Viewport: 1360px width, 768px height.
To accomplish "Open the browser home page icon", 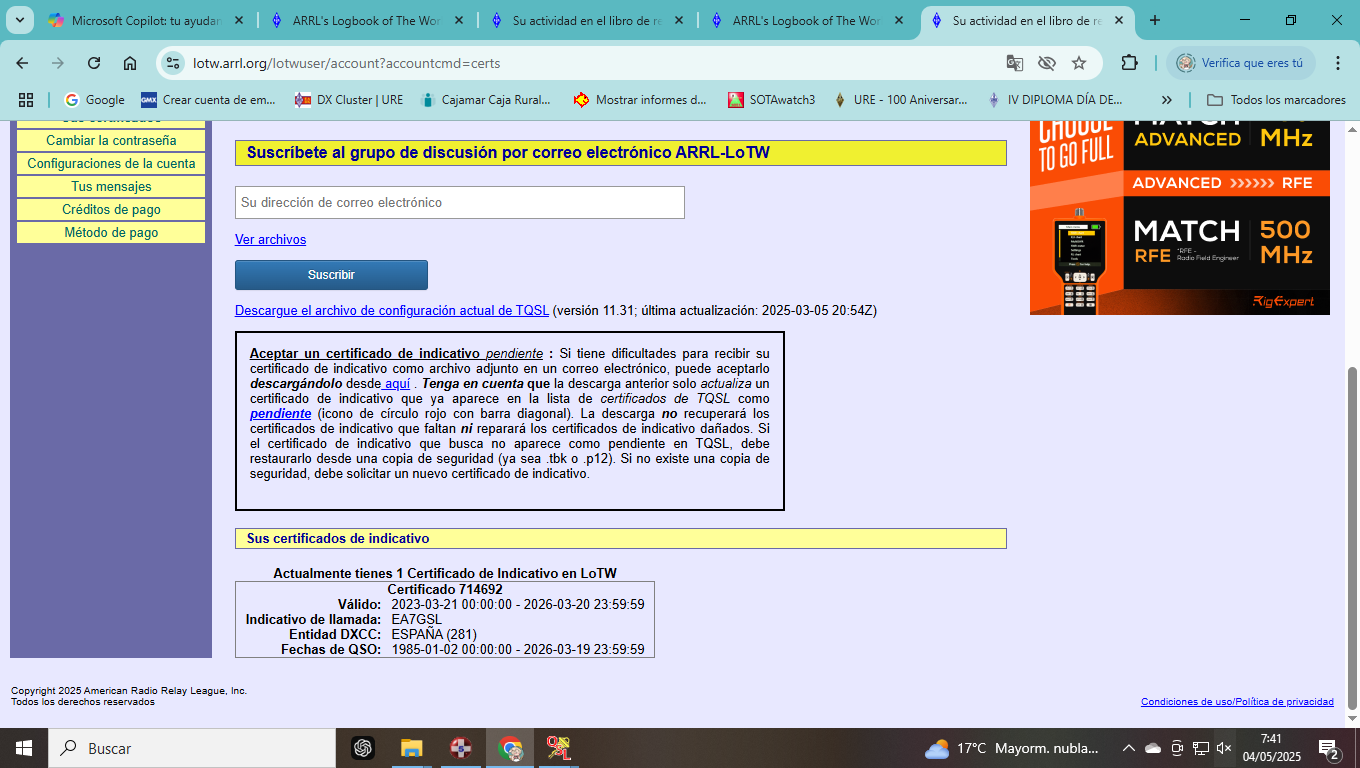I will [x=130, y=63].
